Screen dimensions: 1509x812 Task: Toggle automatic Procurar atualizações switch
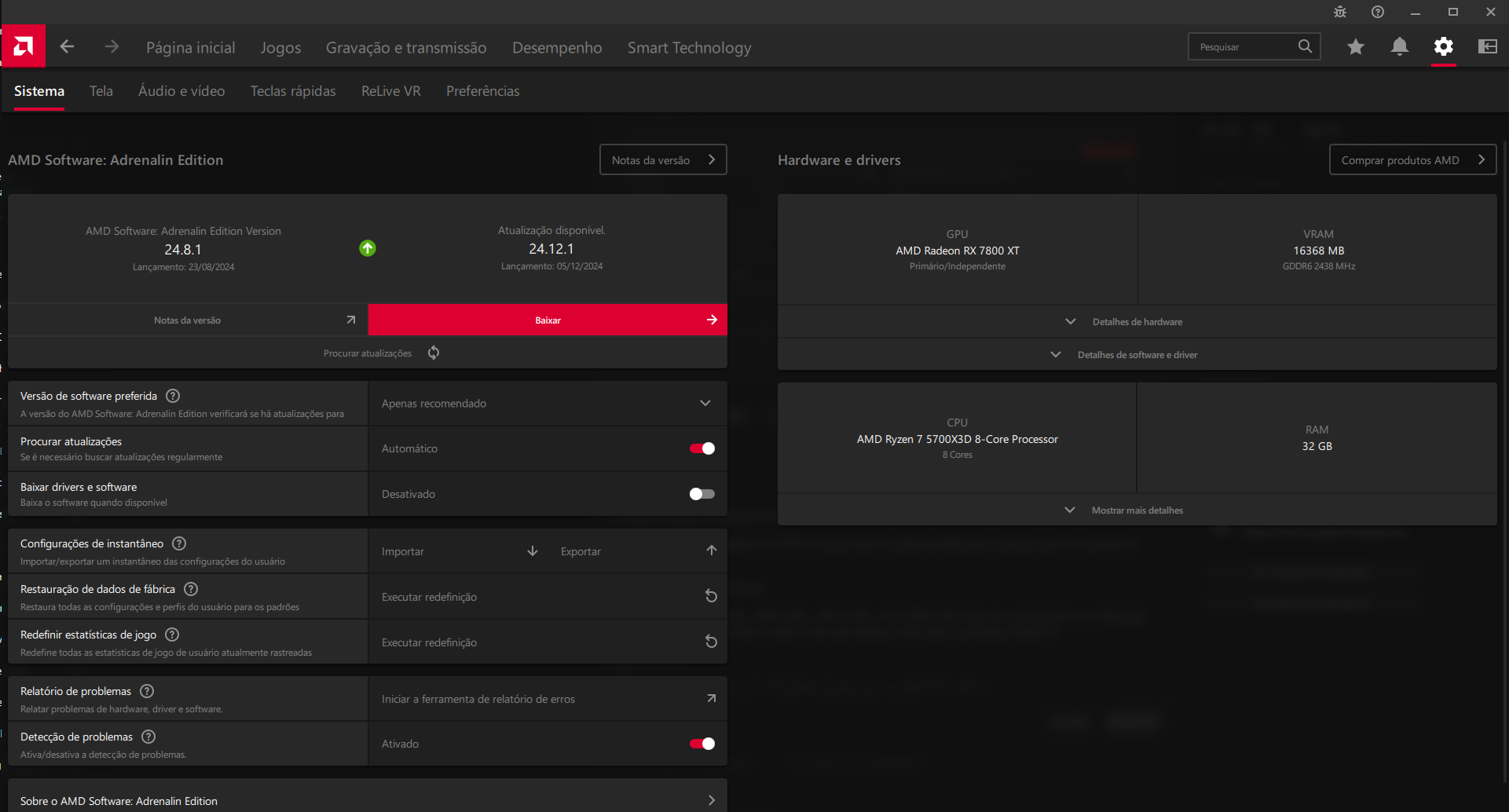[702, 448]
